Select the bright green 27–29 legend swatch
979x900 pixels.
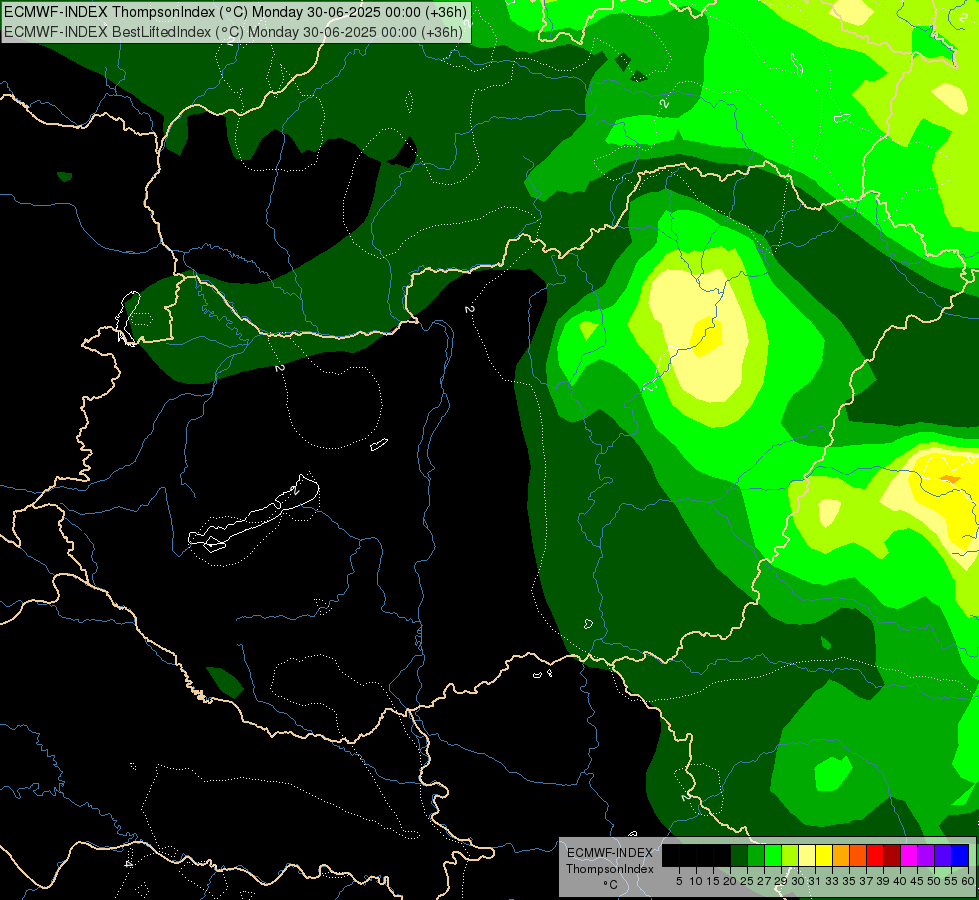pyautogui.click(x=773, y=855)
